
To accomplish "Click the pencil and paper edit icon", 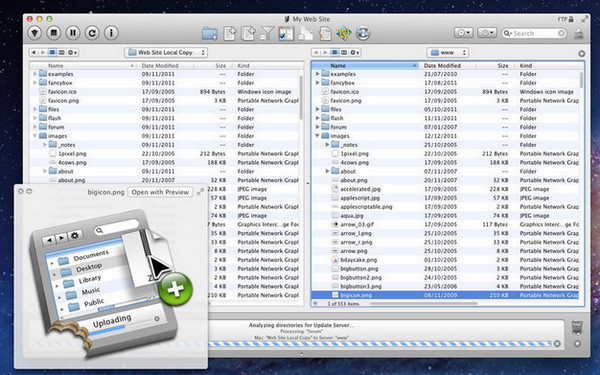I will tap(325, 34).
